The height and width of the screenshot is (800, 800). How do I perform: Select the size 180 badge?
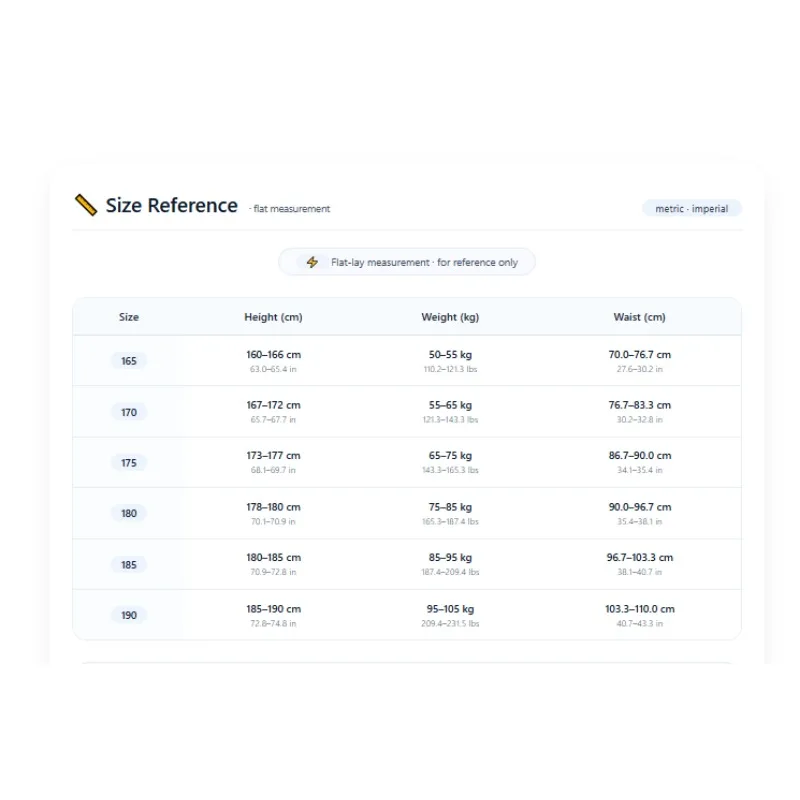(x=129, y=513)
